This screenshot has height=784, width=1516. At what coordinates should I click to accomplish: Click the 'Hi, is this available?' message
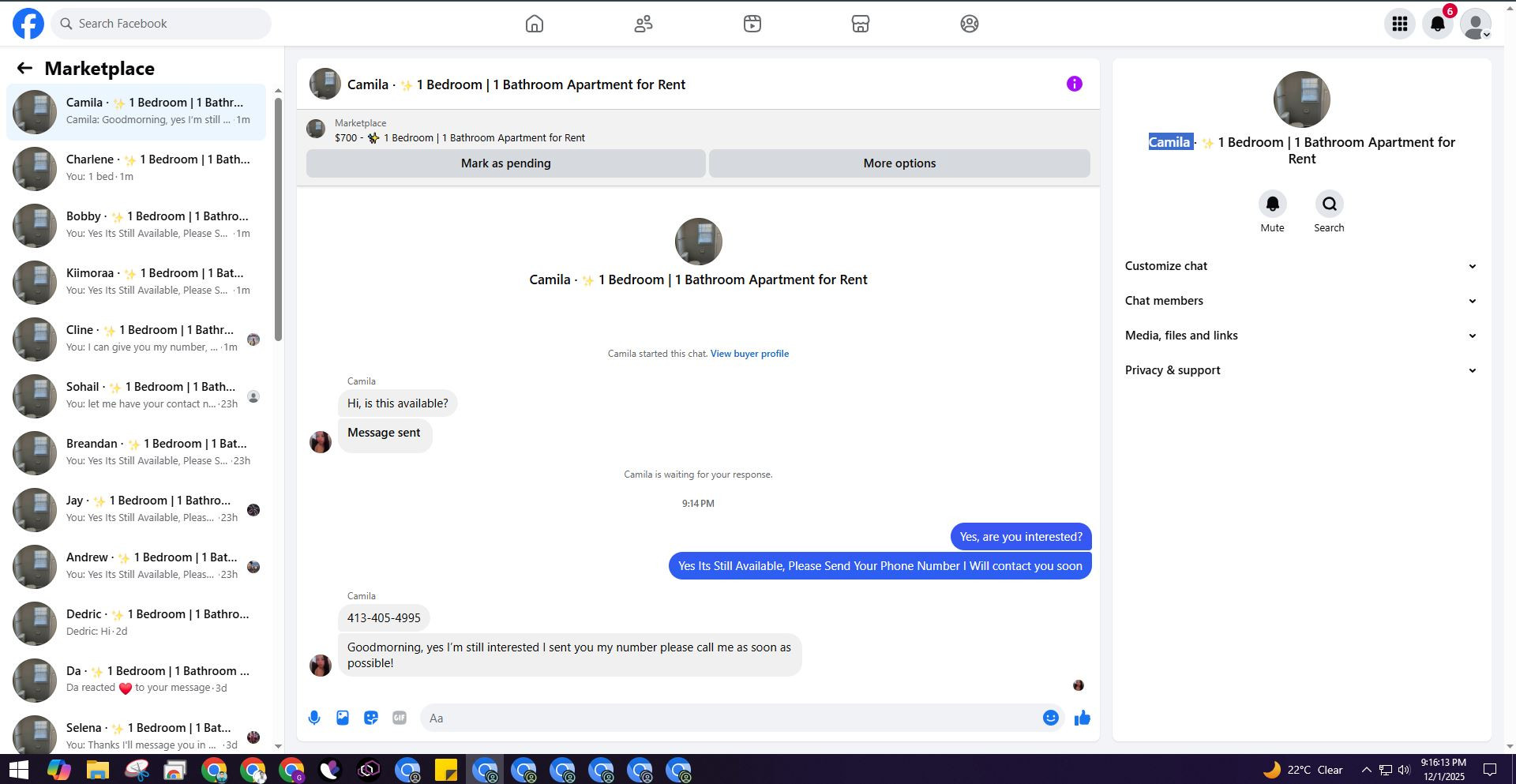[x=397, y=403]
